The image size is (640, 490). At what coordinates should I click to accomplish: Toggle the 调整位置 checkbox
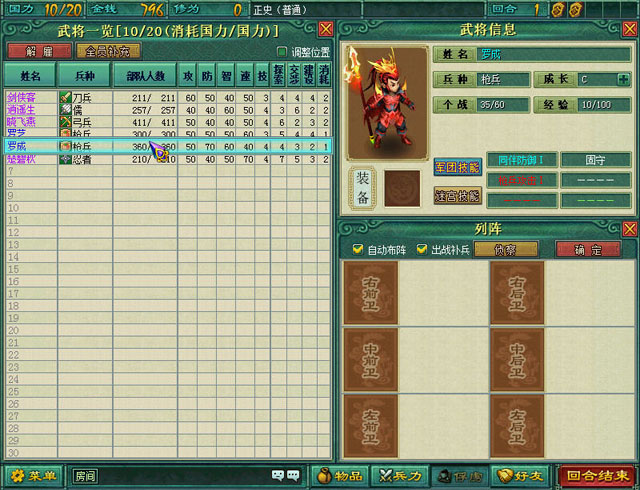point(282,51)
